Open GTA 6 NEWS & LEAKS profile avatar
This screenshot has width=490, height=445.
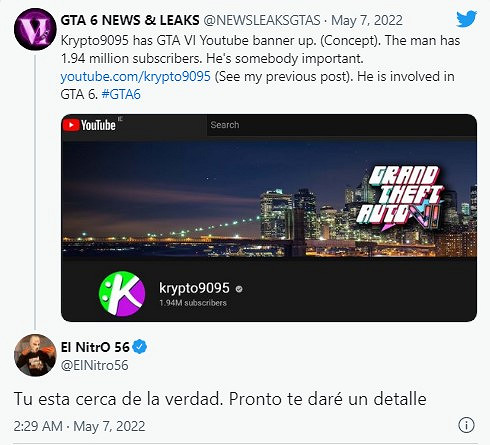35,29
